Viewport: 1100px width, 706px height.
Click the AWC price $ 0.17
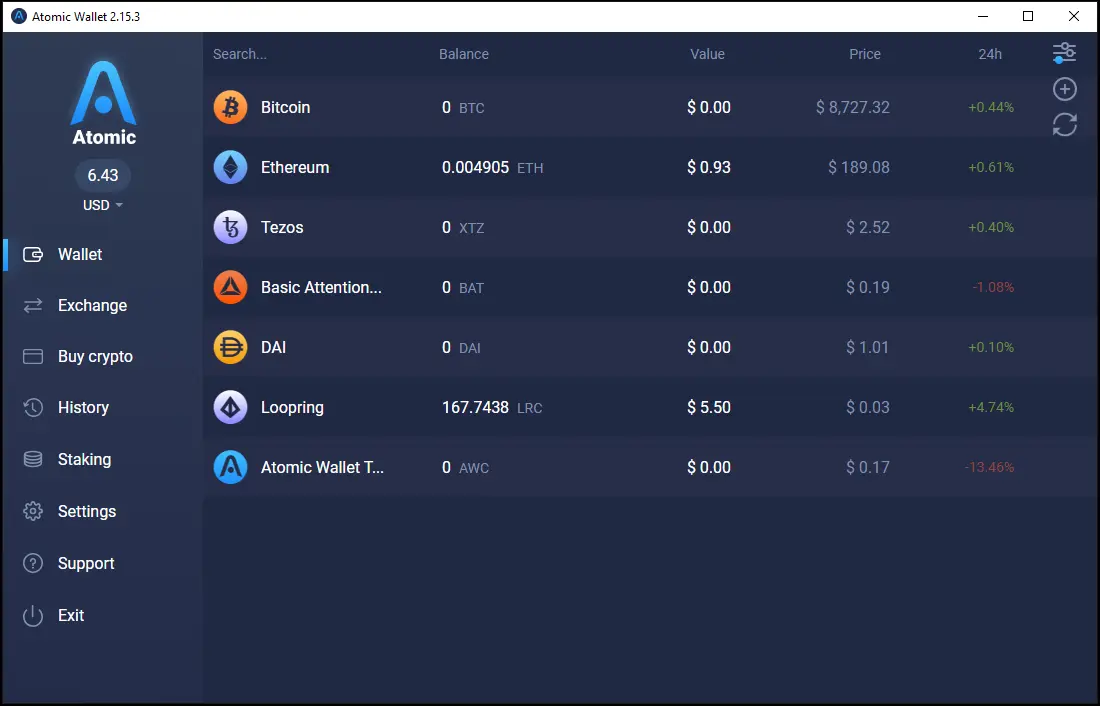[x=868, y=467]
